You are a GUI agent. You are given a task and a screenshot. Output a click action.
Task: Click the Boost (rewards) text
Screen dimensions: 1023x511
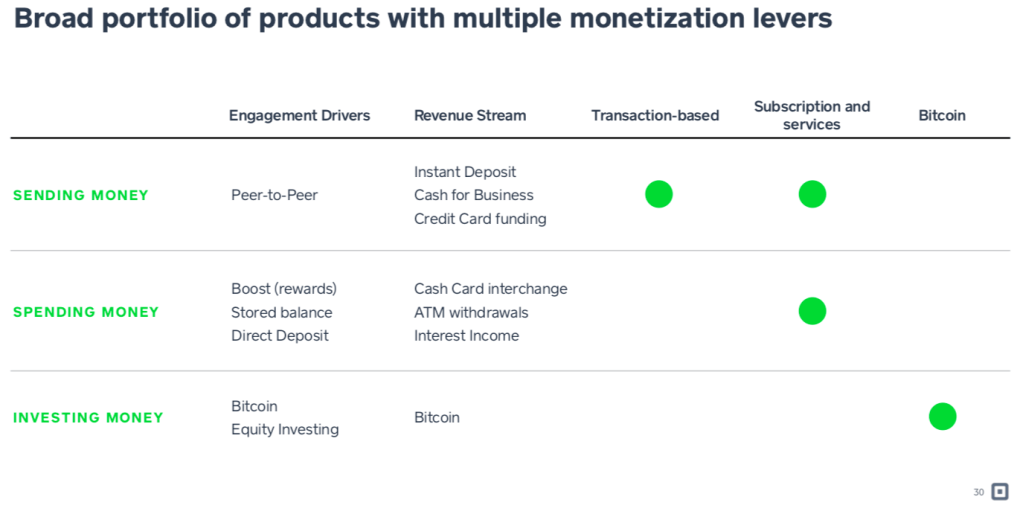284,289
